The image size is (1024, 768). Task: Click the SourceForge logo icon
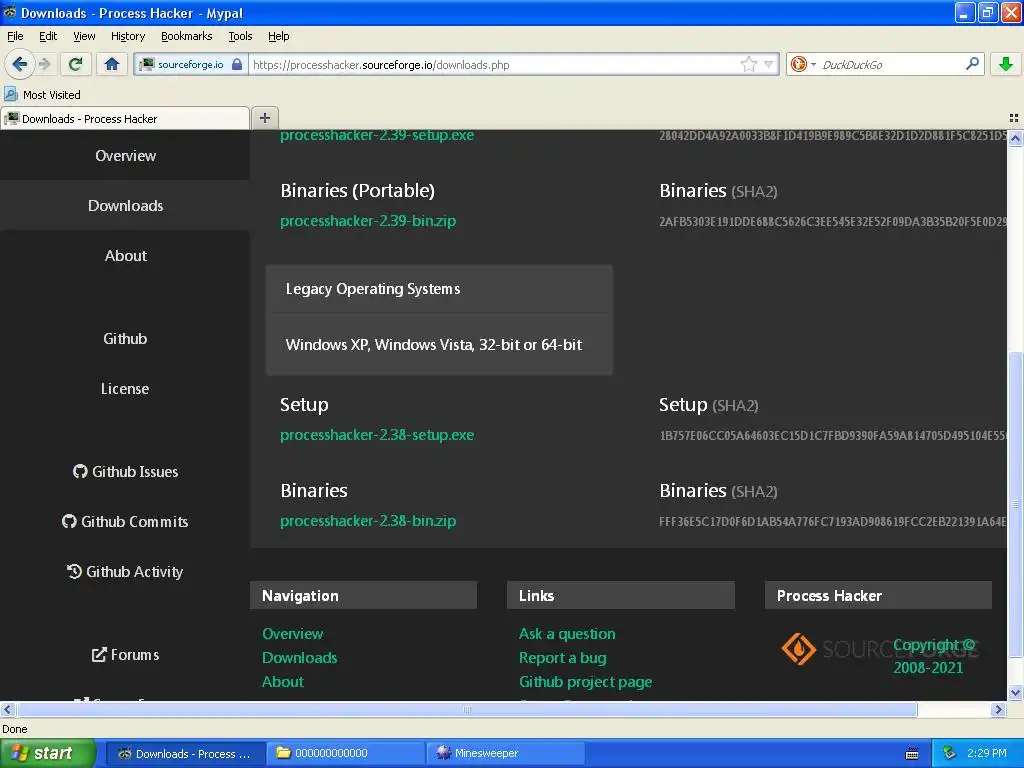[x=799, y=648]
